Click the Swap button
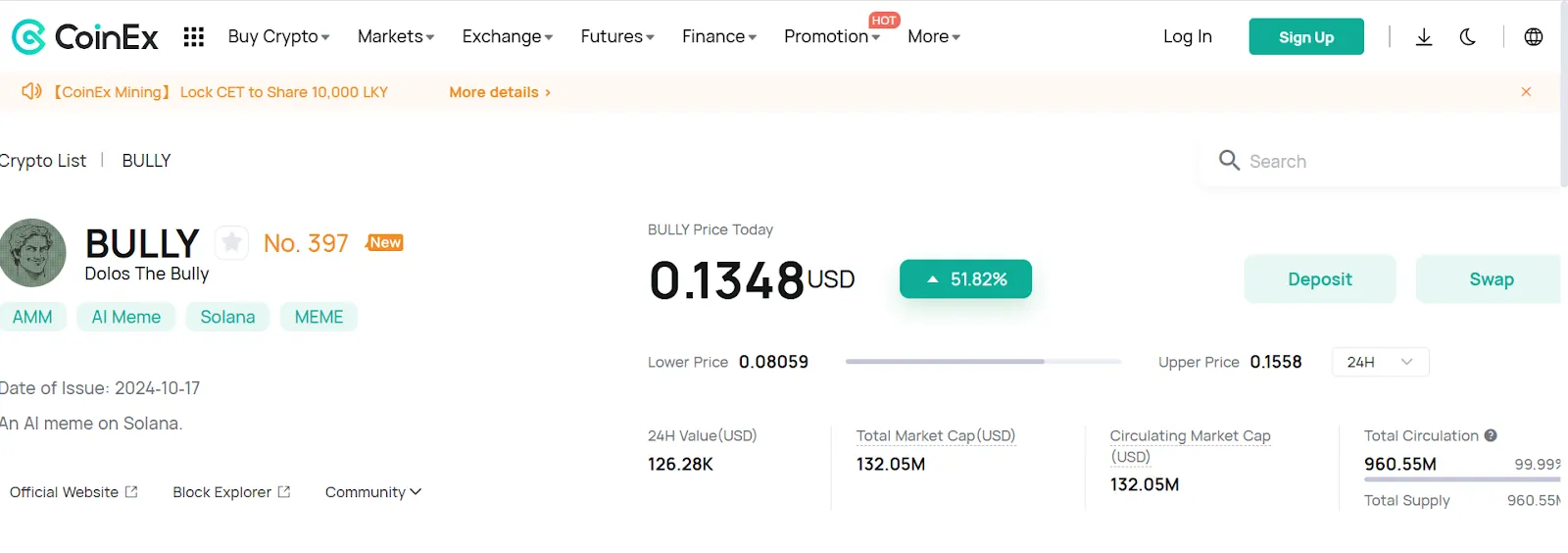Screen dimensions: 1568x553 (1491, 279)
